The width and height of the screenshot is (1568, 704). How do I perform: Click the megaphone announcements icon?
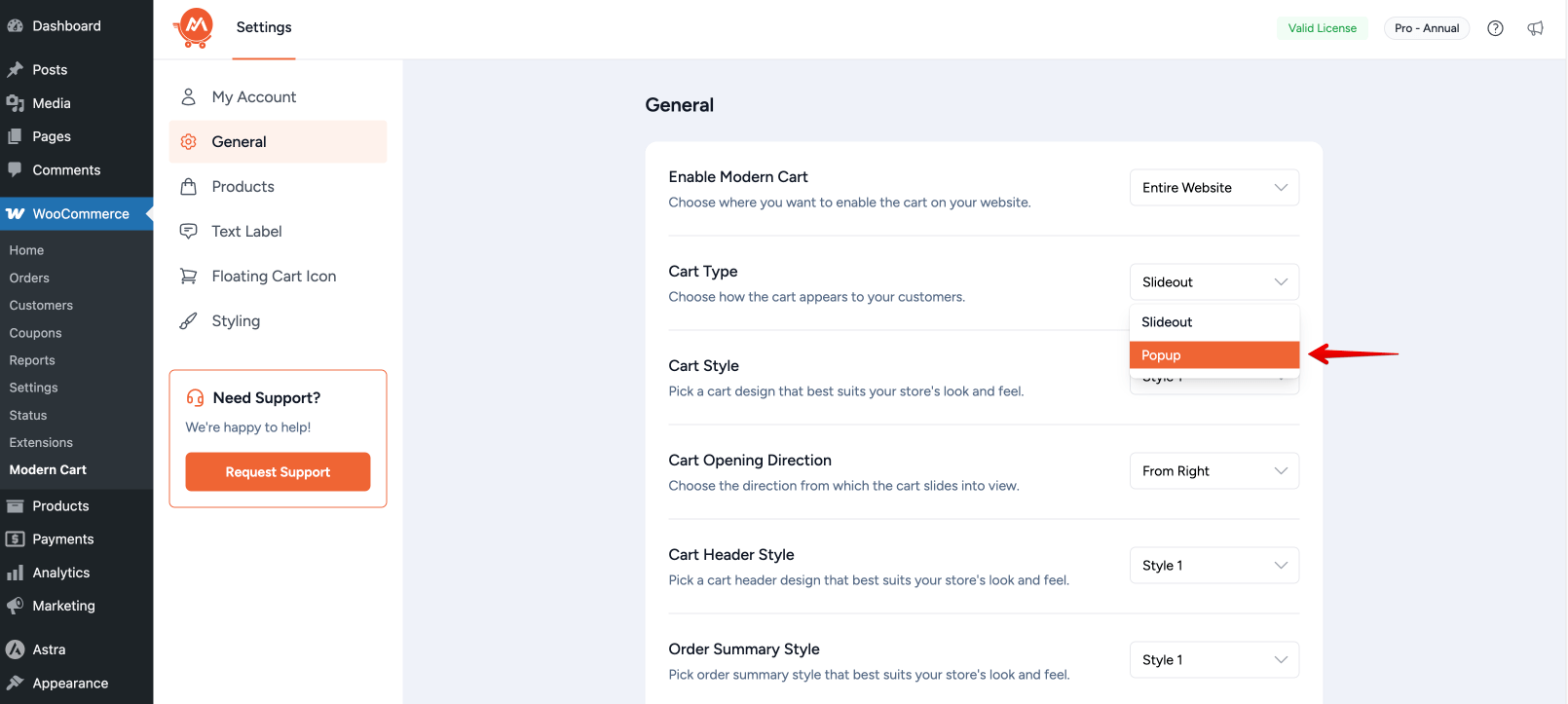(1535, 28)
